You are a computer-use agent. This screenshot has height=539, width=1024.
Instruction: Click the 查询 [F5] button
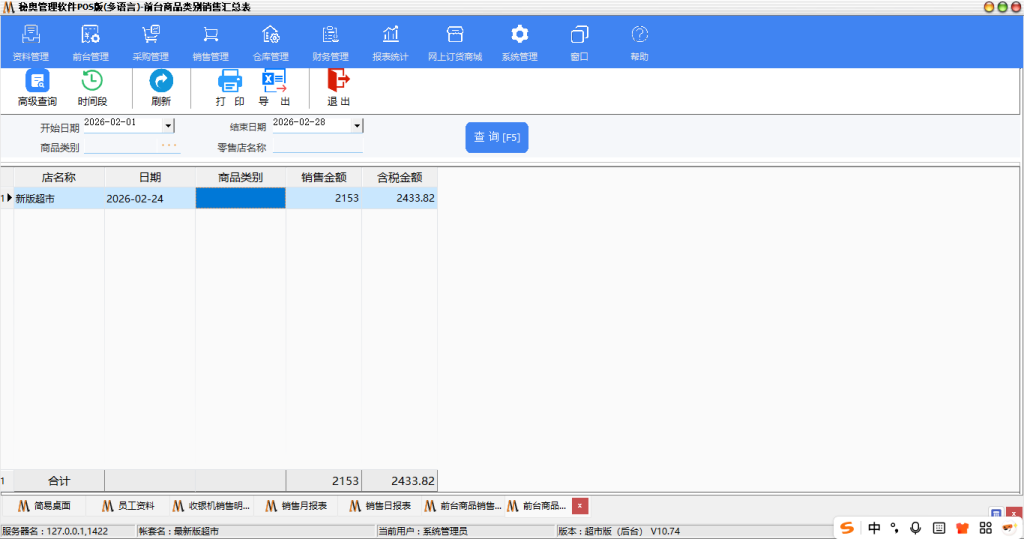(x=496, y=137)
